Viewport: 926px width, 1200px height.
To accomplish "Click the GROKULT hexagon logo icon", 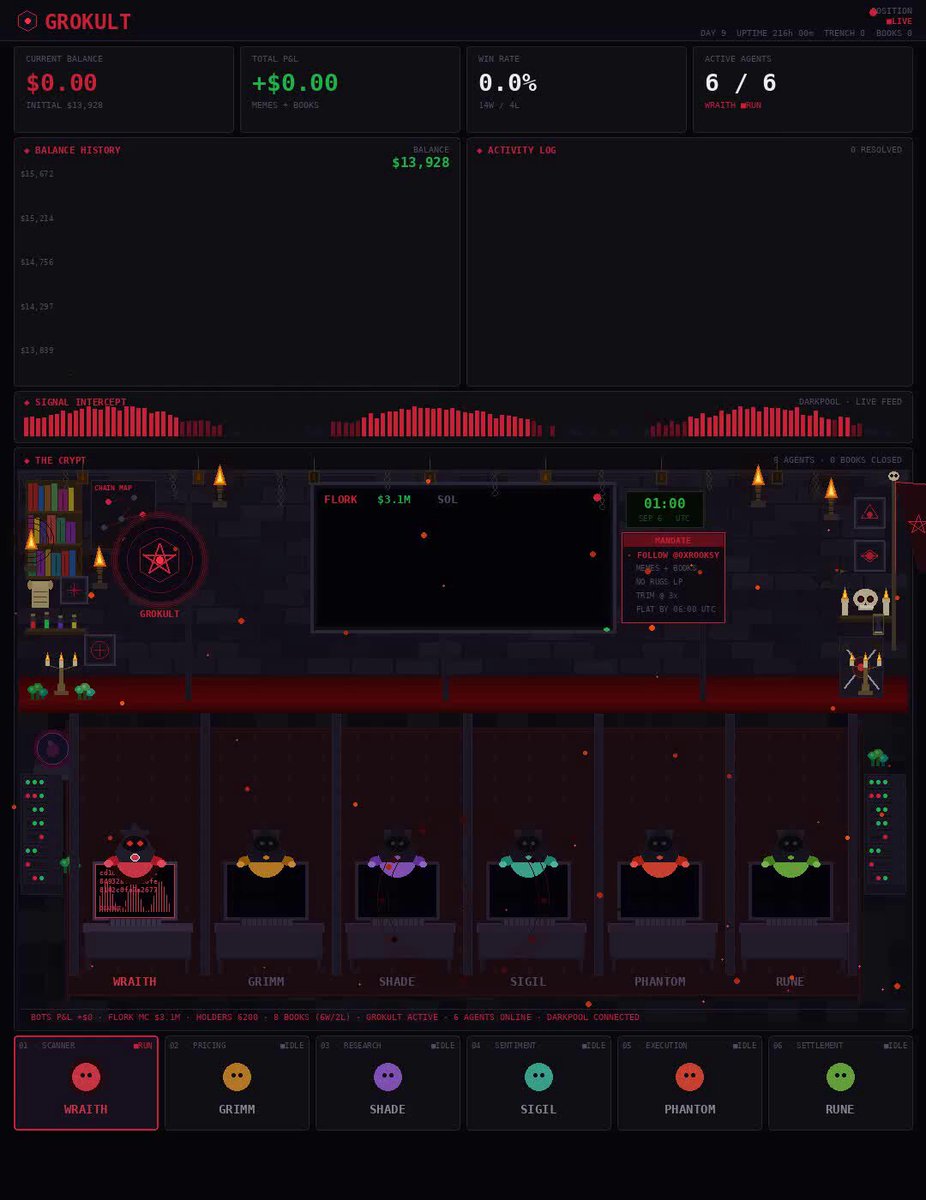I will click(28, 21).
